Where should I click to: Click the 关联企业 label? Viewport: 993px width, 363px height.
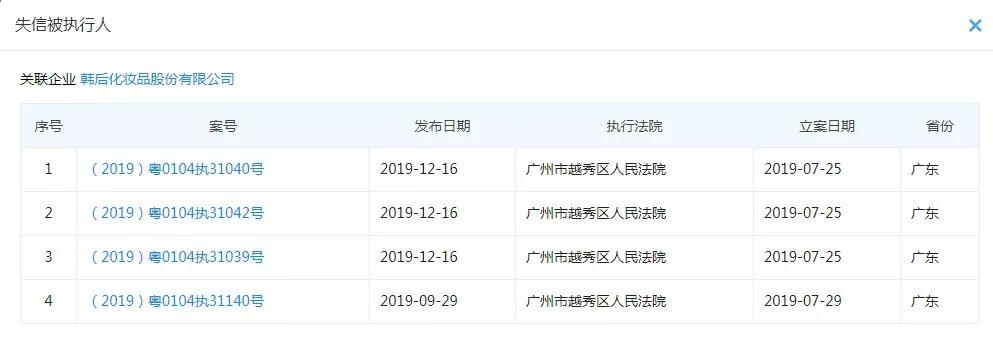point(47,79)
